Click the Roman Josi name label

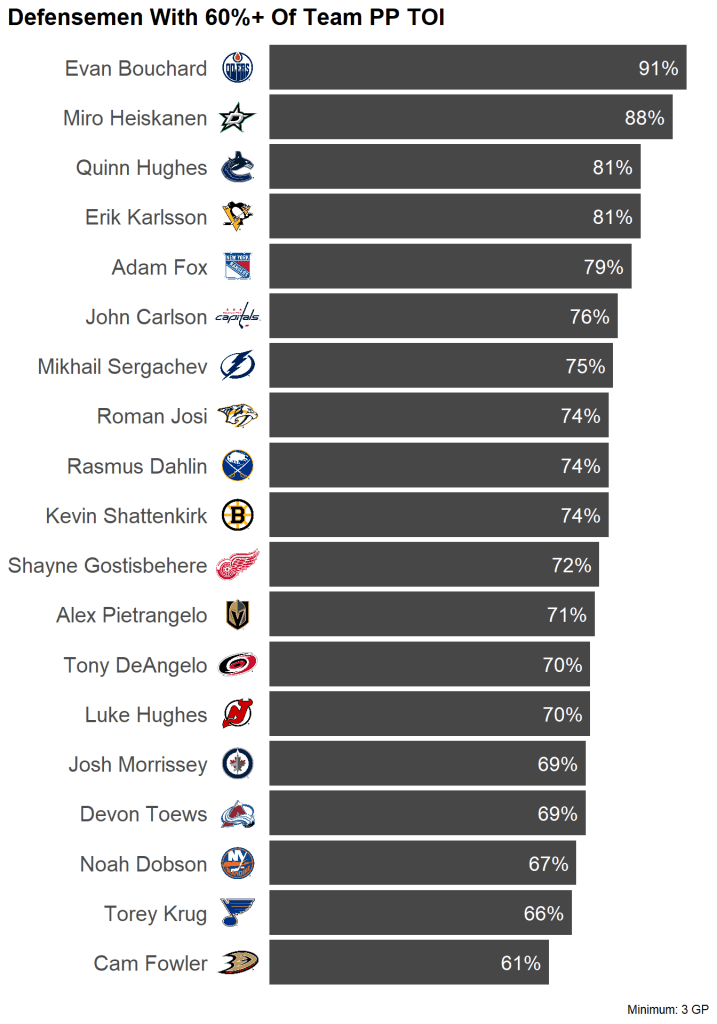tap(152, 416)
